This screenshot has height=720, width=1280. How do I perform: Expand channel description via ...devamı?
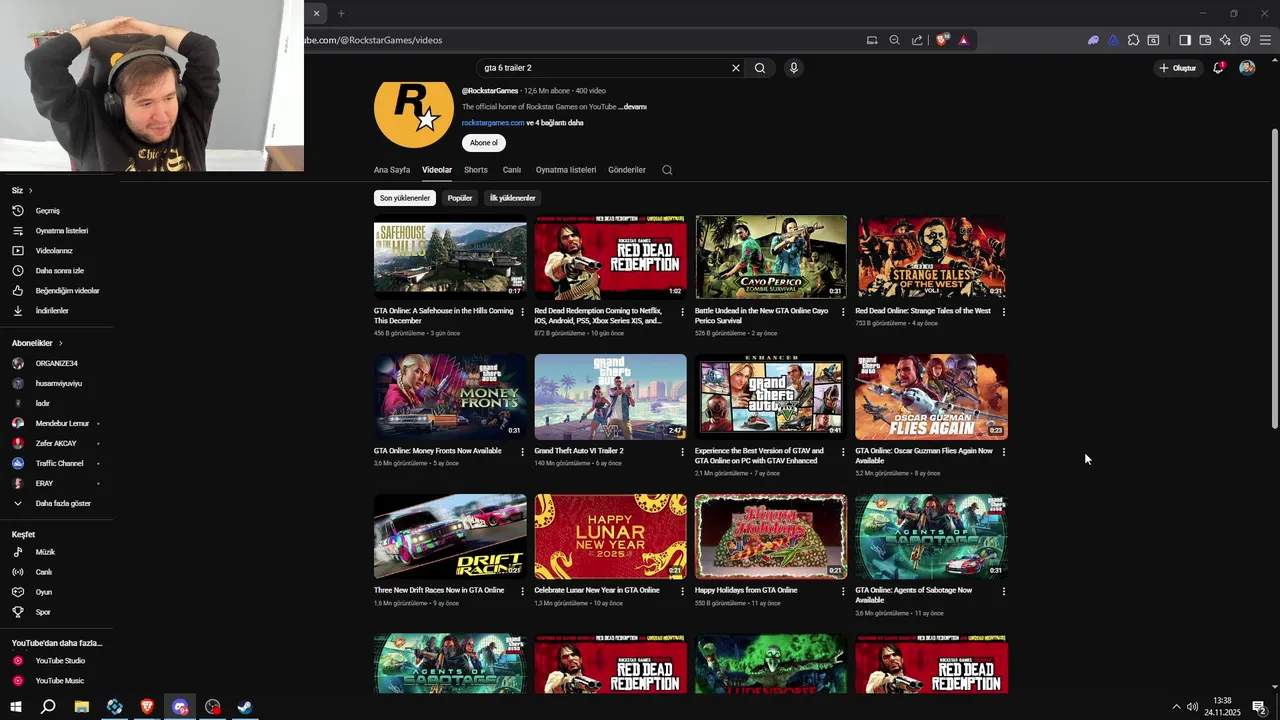click(x=633, y=107)
